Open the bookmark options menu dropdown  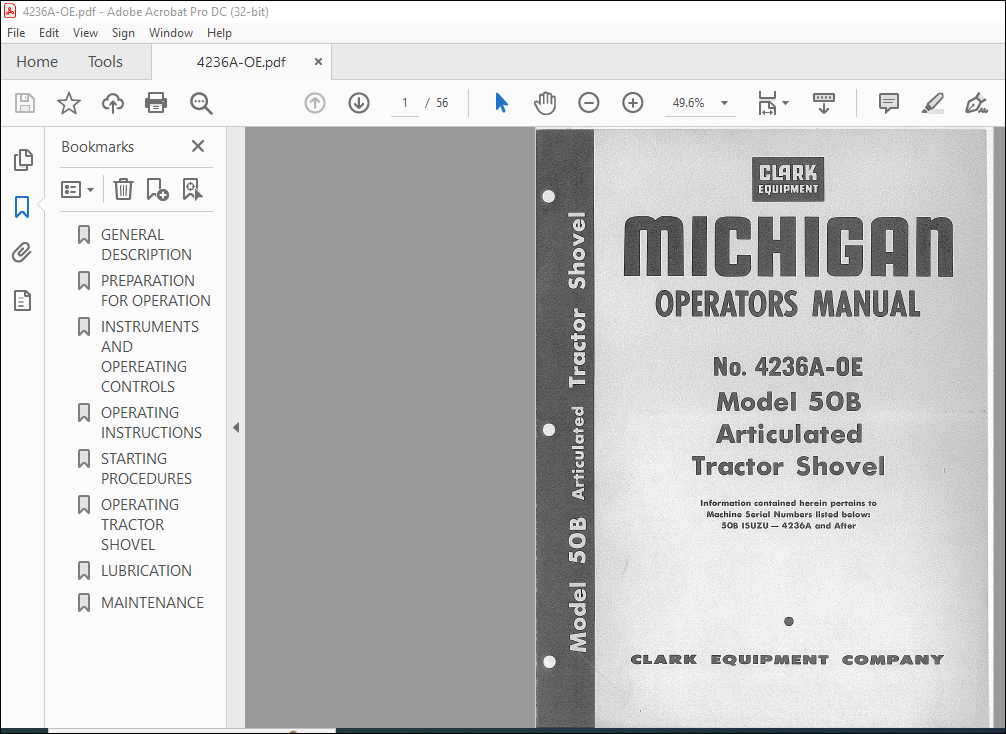point(78,189)
